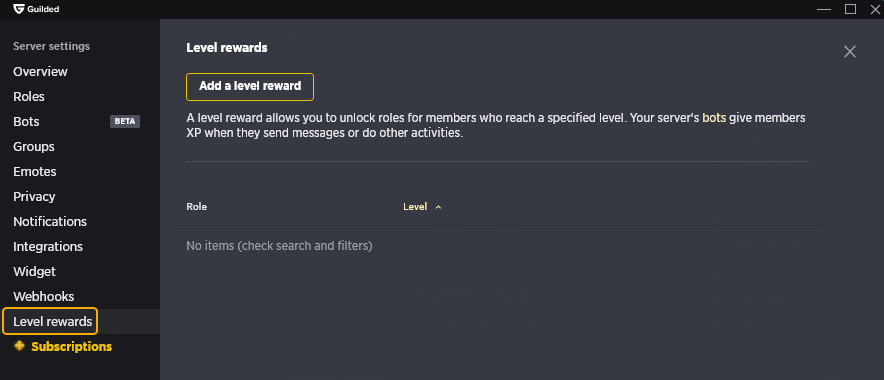This screenshot has height=380, width=884.
Task: Toggle sort order on Level column header
Action: 415,207
